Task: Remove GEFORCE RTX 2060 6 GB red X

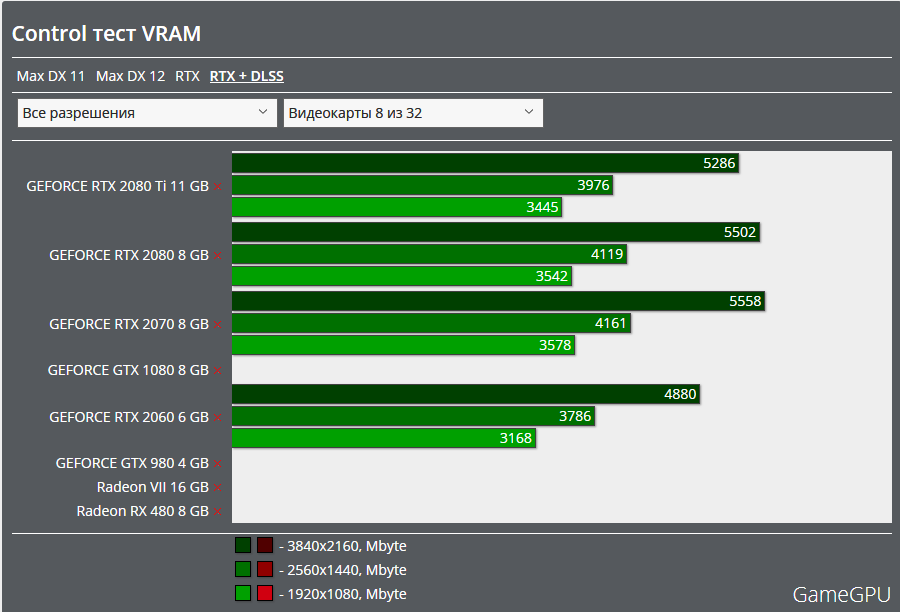Action: tap(218, 418)
